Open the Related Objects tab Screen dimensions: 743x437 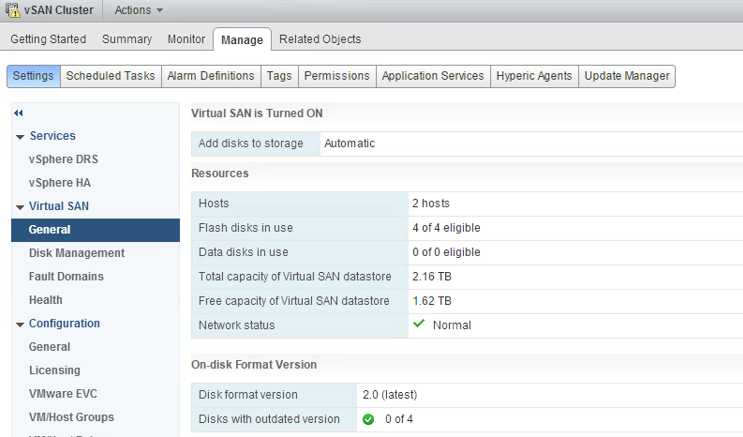320,39
